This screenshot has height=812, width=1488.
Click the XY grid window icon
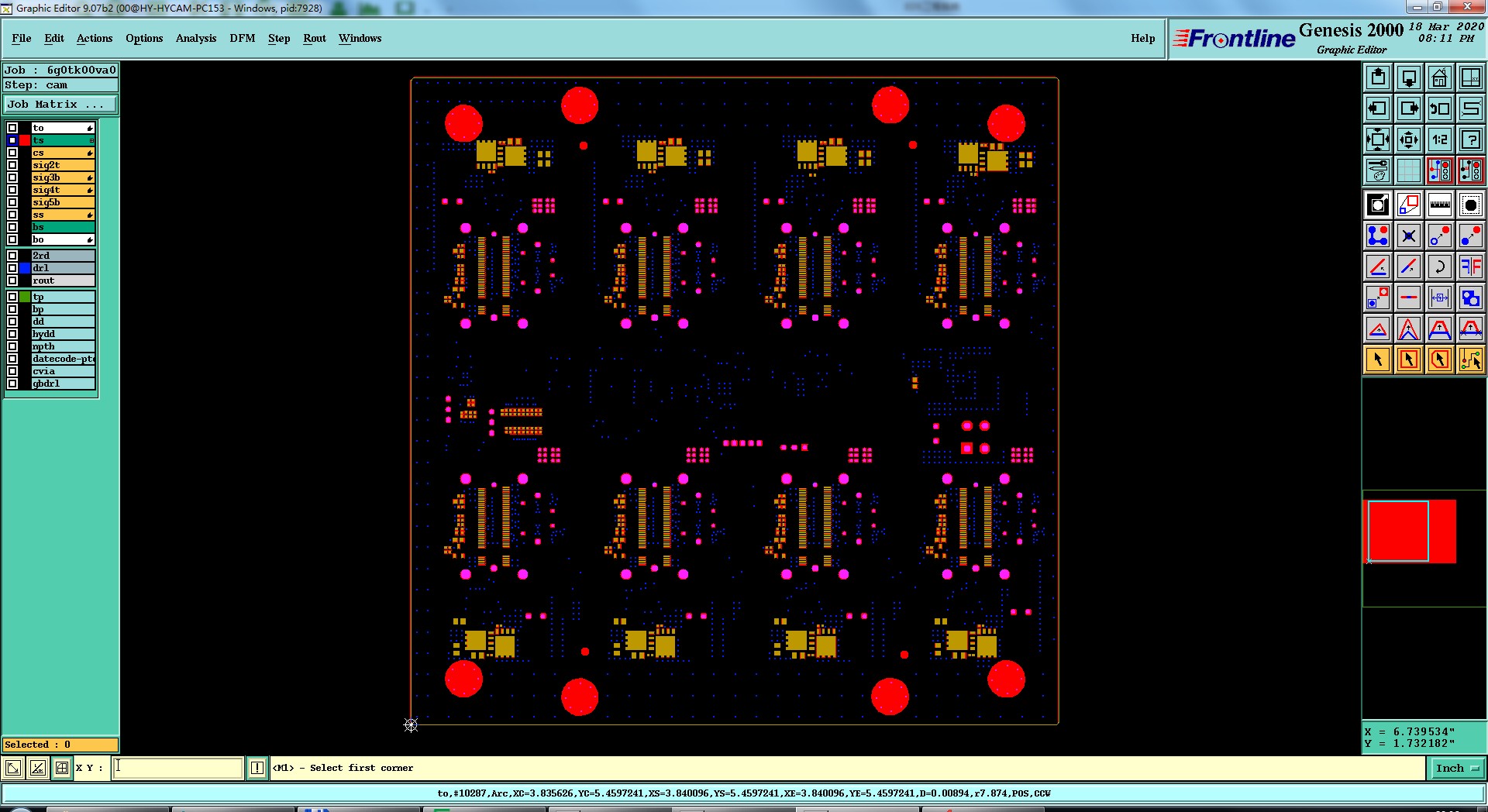point(1471,77)
